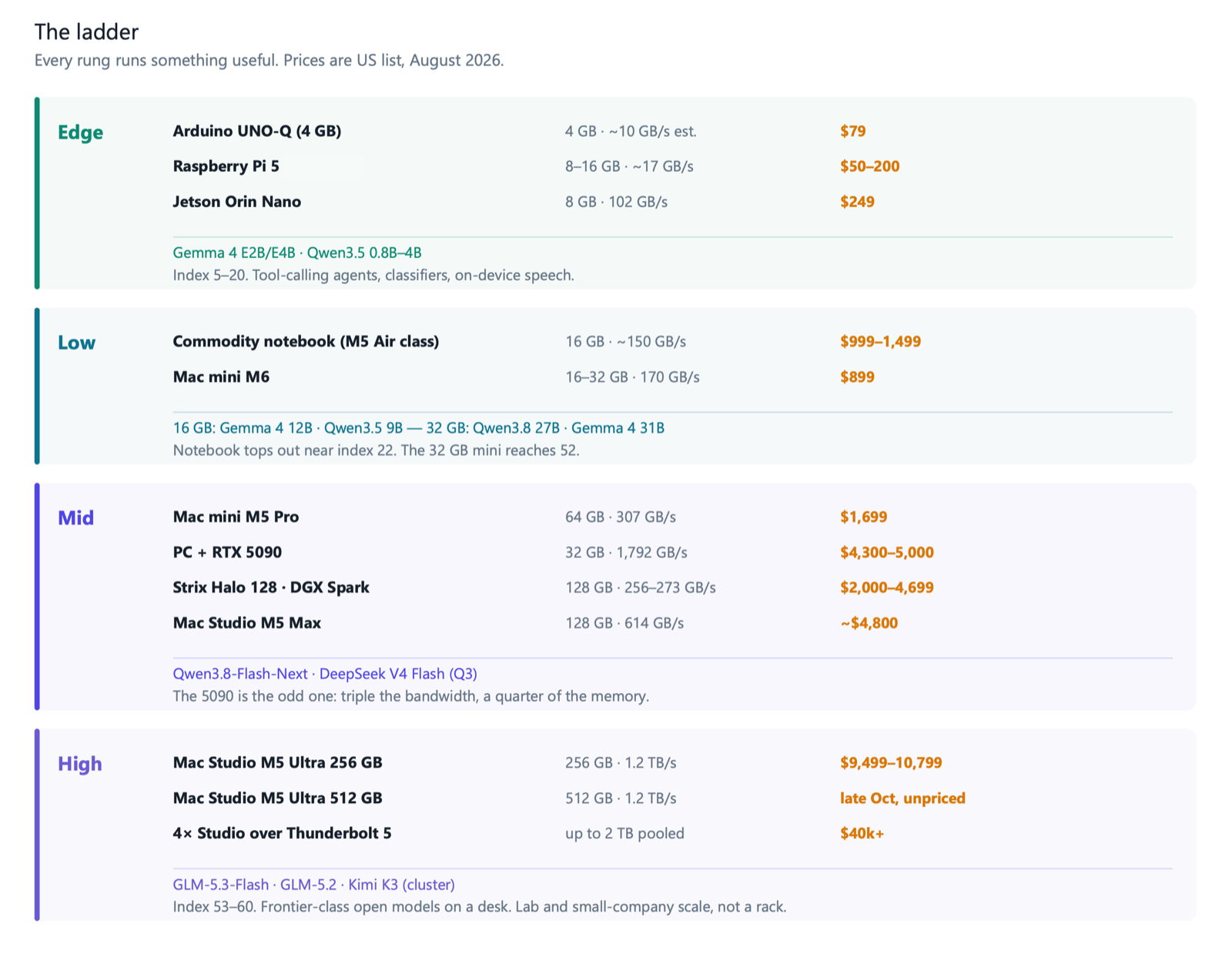1232x974 pixels.
Task: Select "4× Studio over Thunderbolt 5"
Action: click(283, 833)
